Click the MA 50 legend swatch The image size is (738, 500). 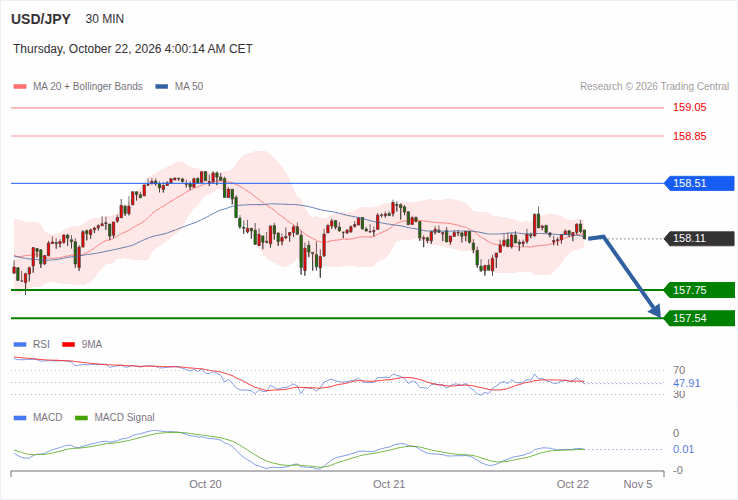click(x=162, y=87)
